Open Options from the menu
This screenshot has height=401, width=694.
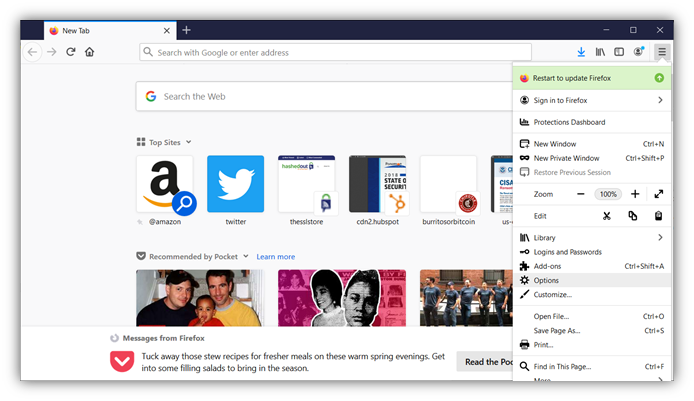tap(592, 280)
